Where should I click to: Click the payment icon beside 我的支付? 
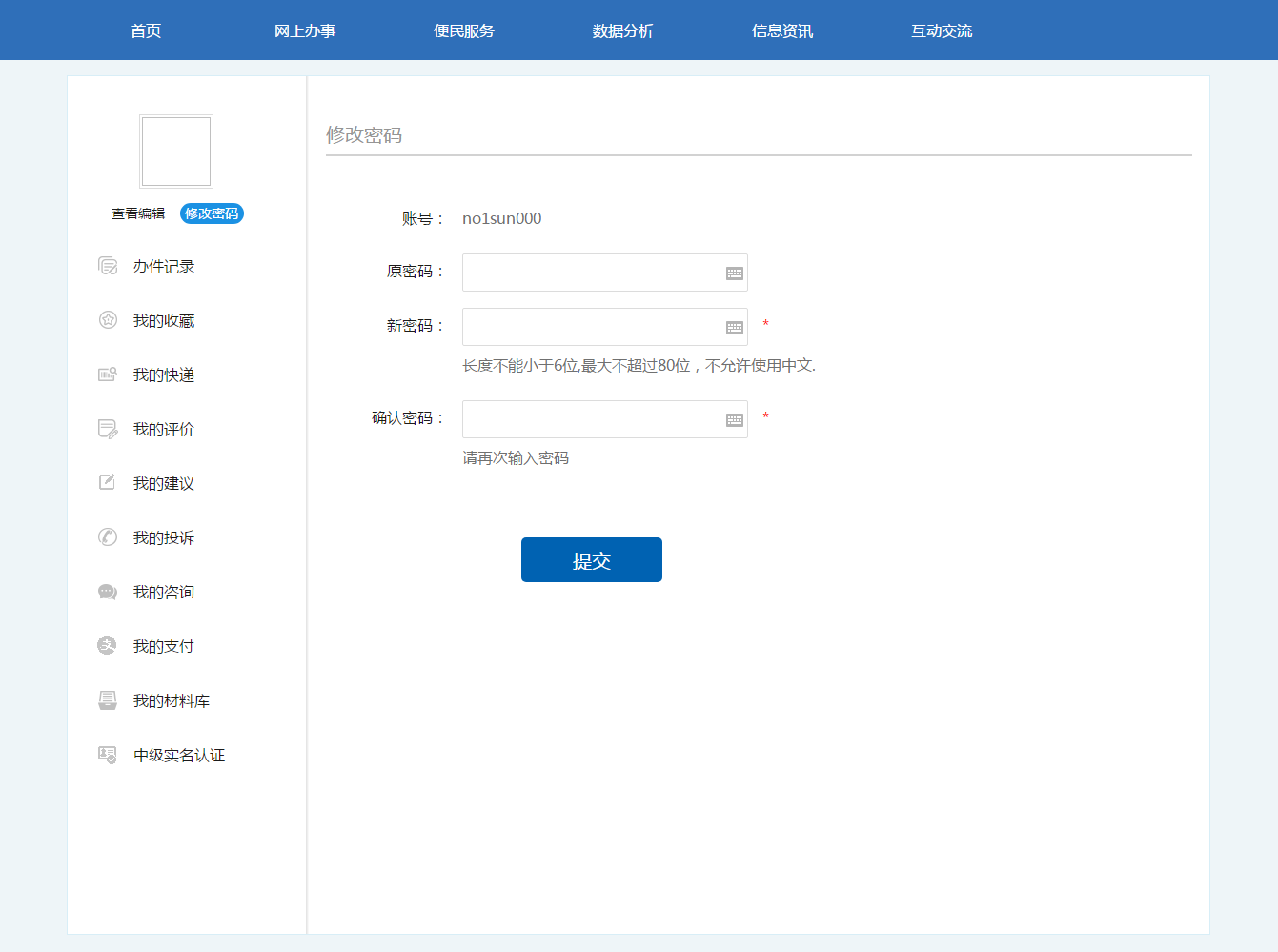click(107, 646)
